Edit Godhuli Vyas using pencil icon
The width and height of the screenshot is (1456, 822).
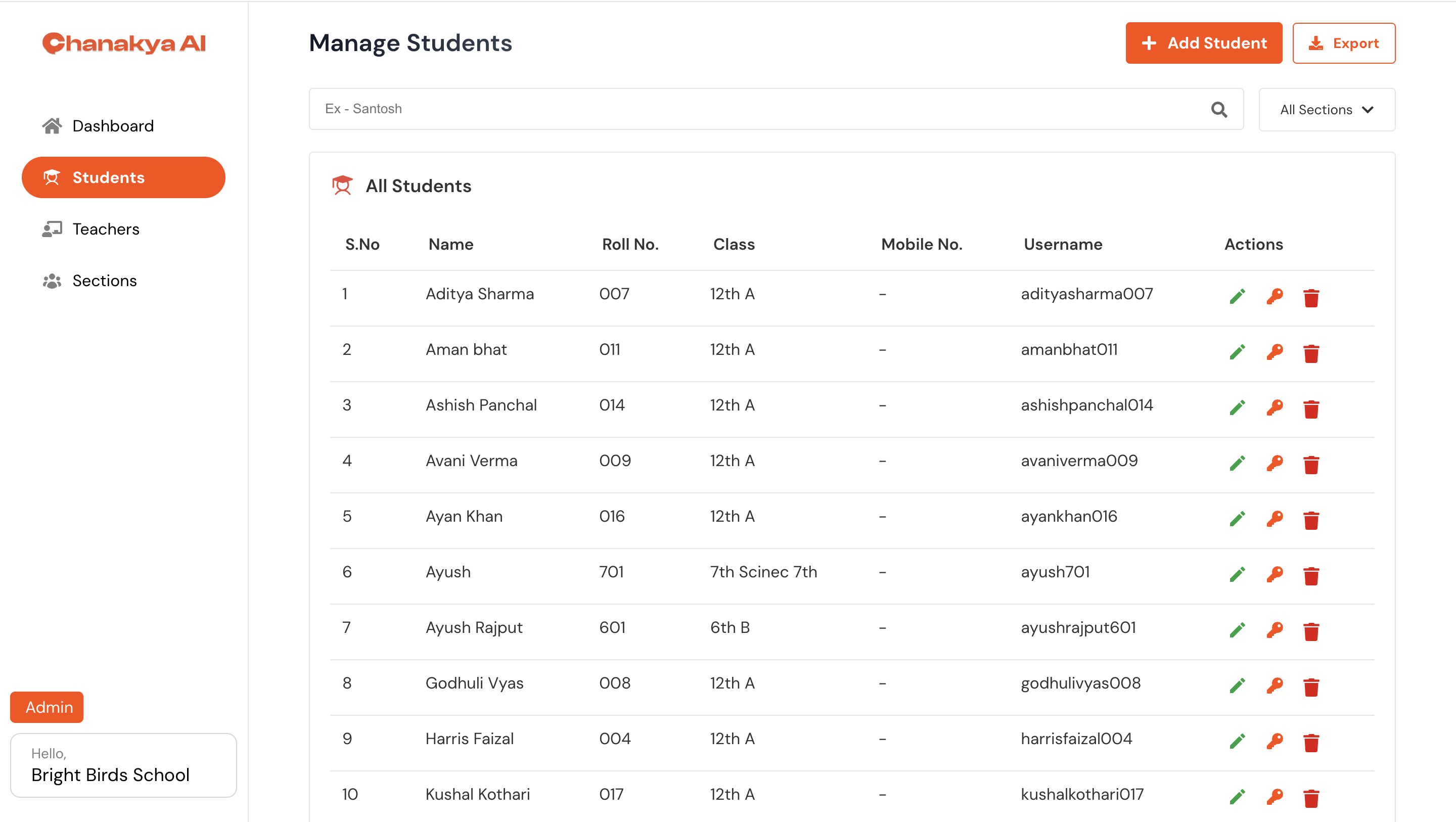click(x=1237, y=685)
